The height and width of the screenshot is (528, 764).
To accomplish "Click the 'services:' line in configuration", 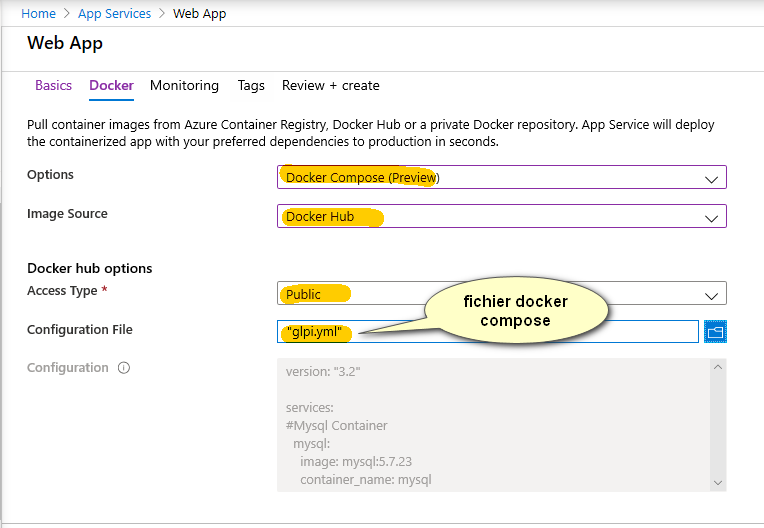I will click(x=310, y=408).
